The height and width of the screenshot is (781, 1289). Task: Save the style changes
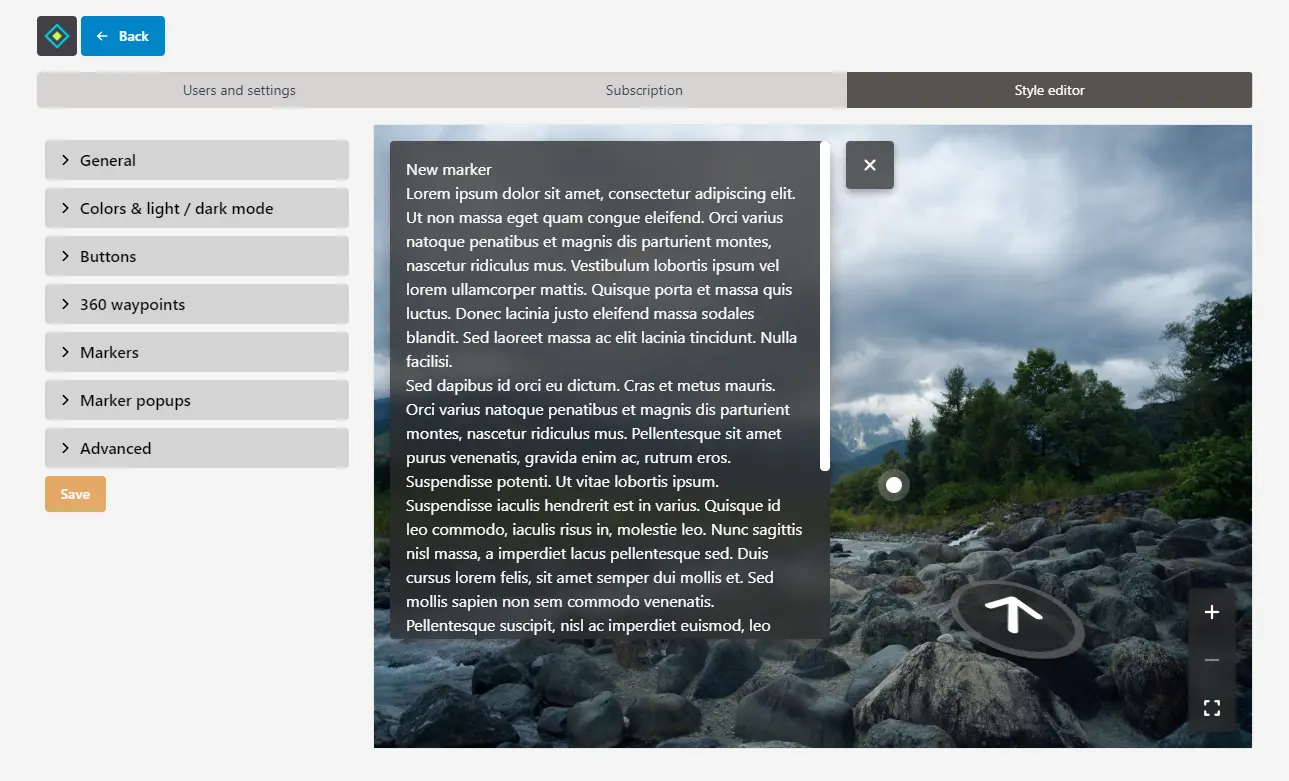(x=75, y=493)
